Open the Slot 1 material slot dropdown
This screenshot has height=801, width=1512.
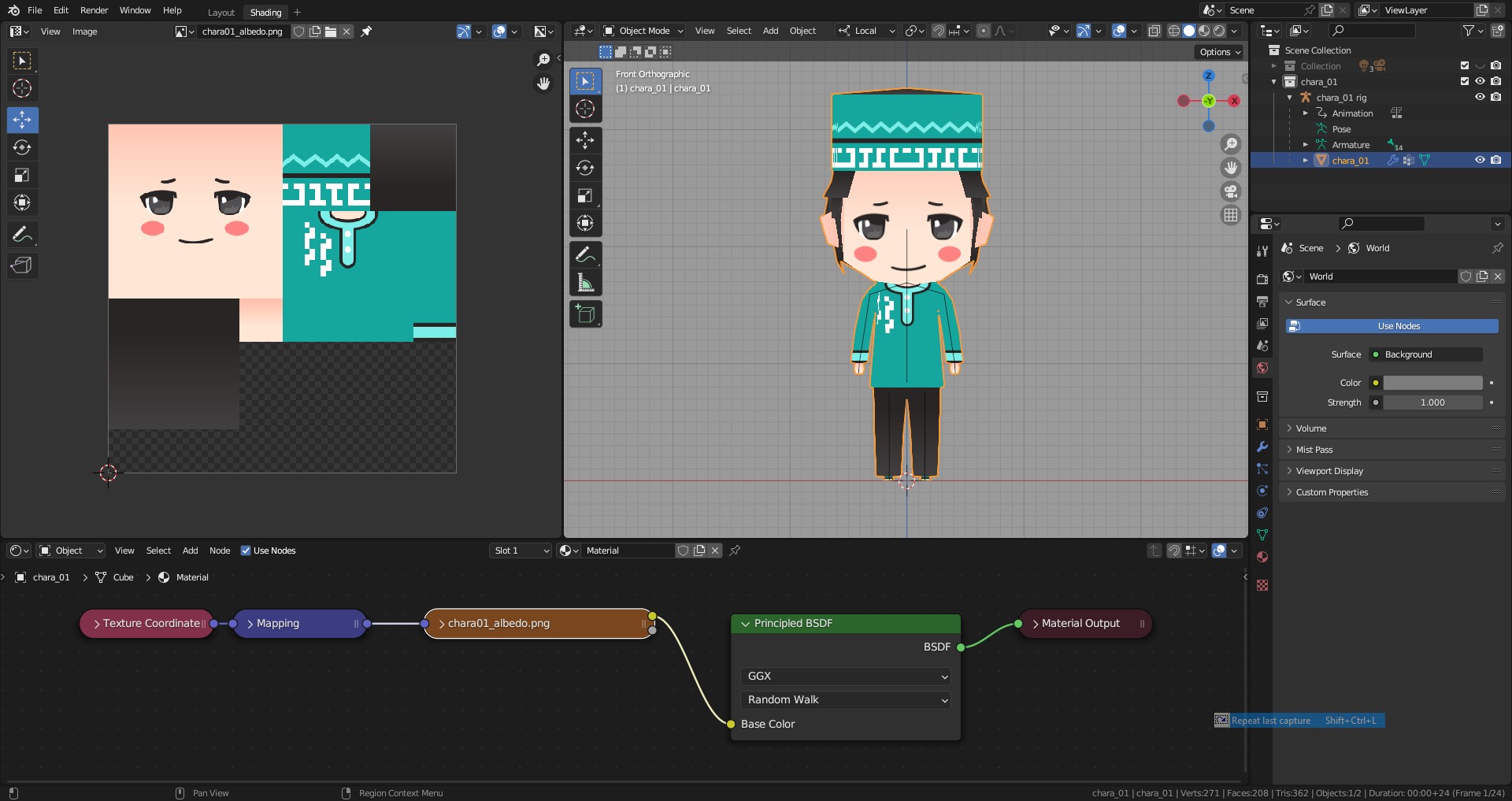coord(521,551)
